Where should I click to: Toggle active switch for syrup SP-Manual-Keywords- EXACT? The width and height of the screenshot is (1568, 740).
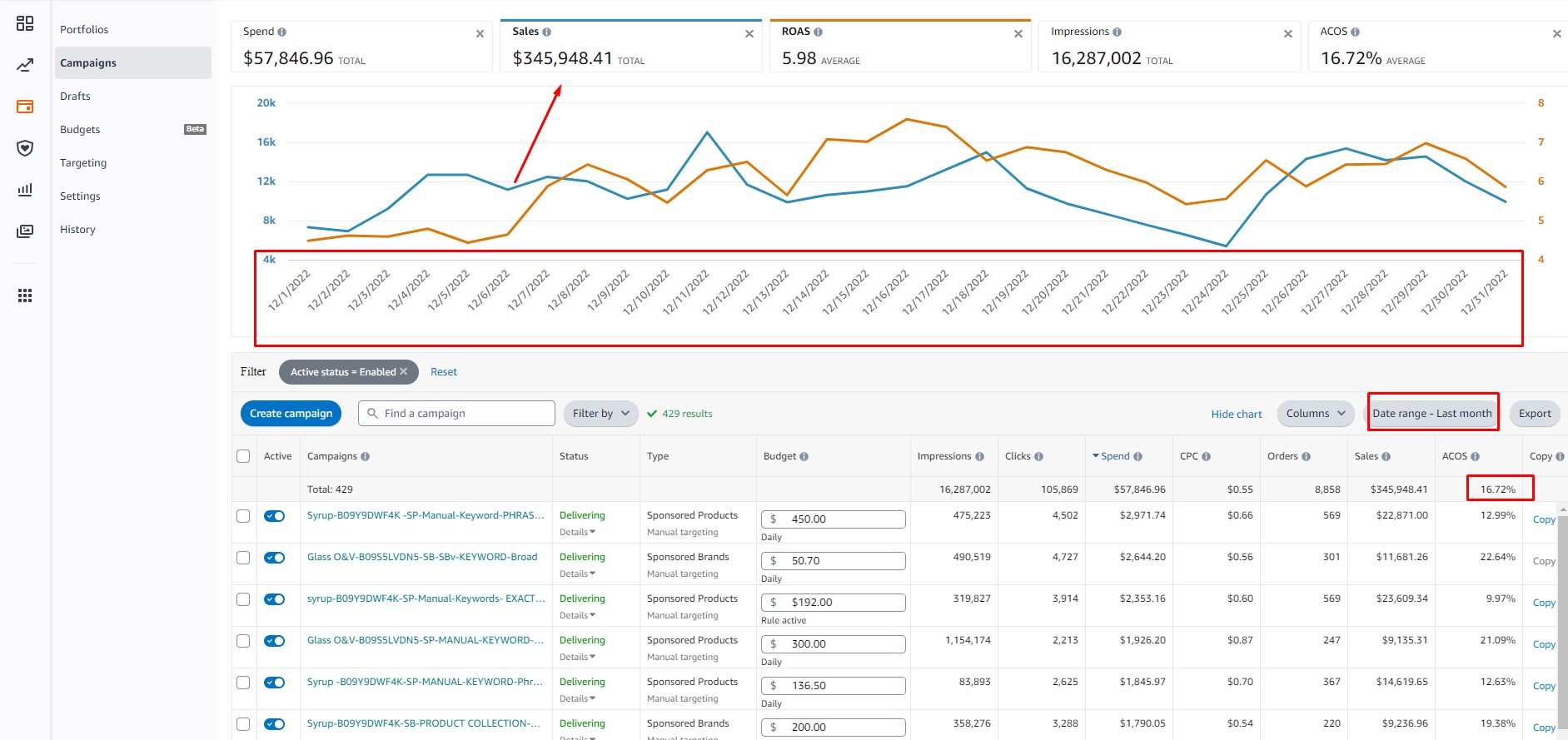tap(275, 599)
